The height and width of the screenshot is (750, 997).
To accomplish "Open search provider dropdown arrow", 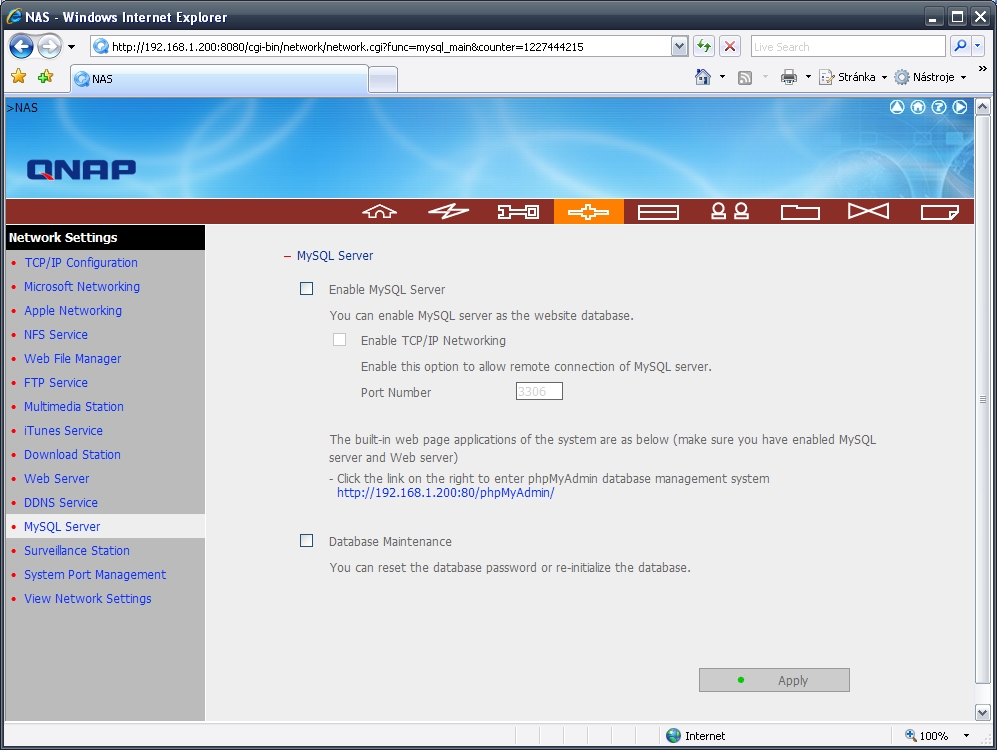I will (978, 46).
